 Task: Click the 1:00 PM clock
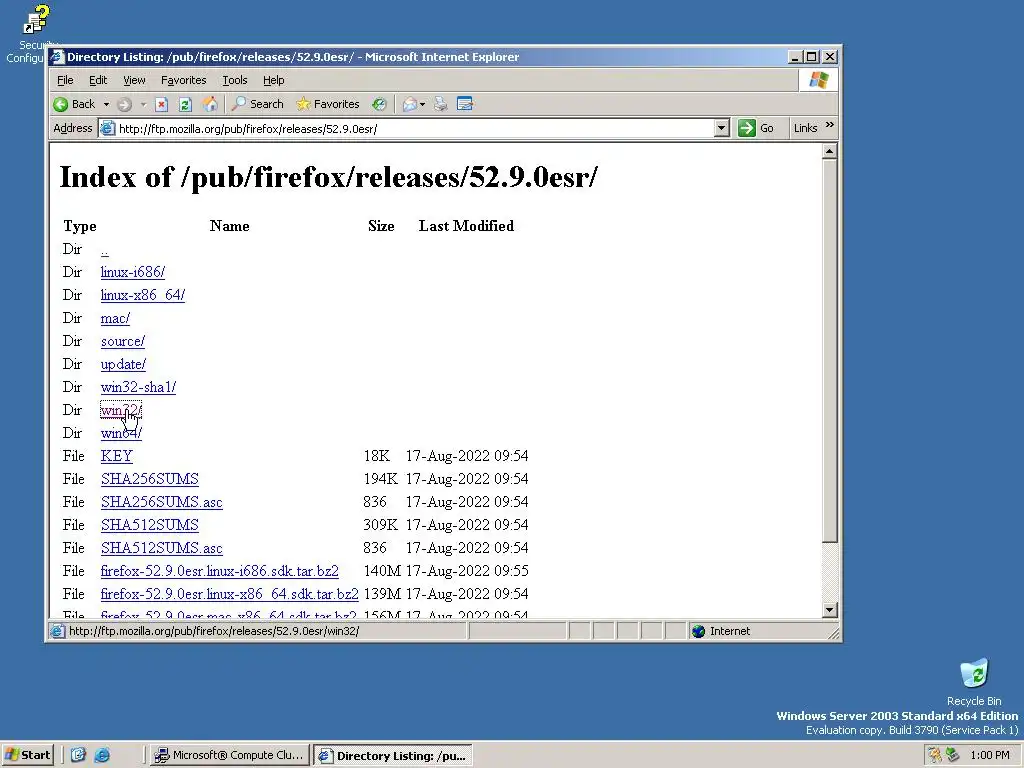[x=989, y=756]
